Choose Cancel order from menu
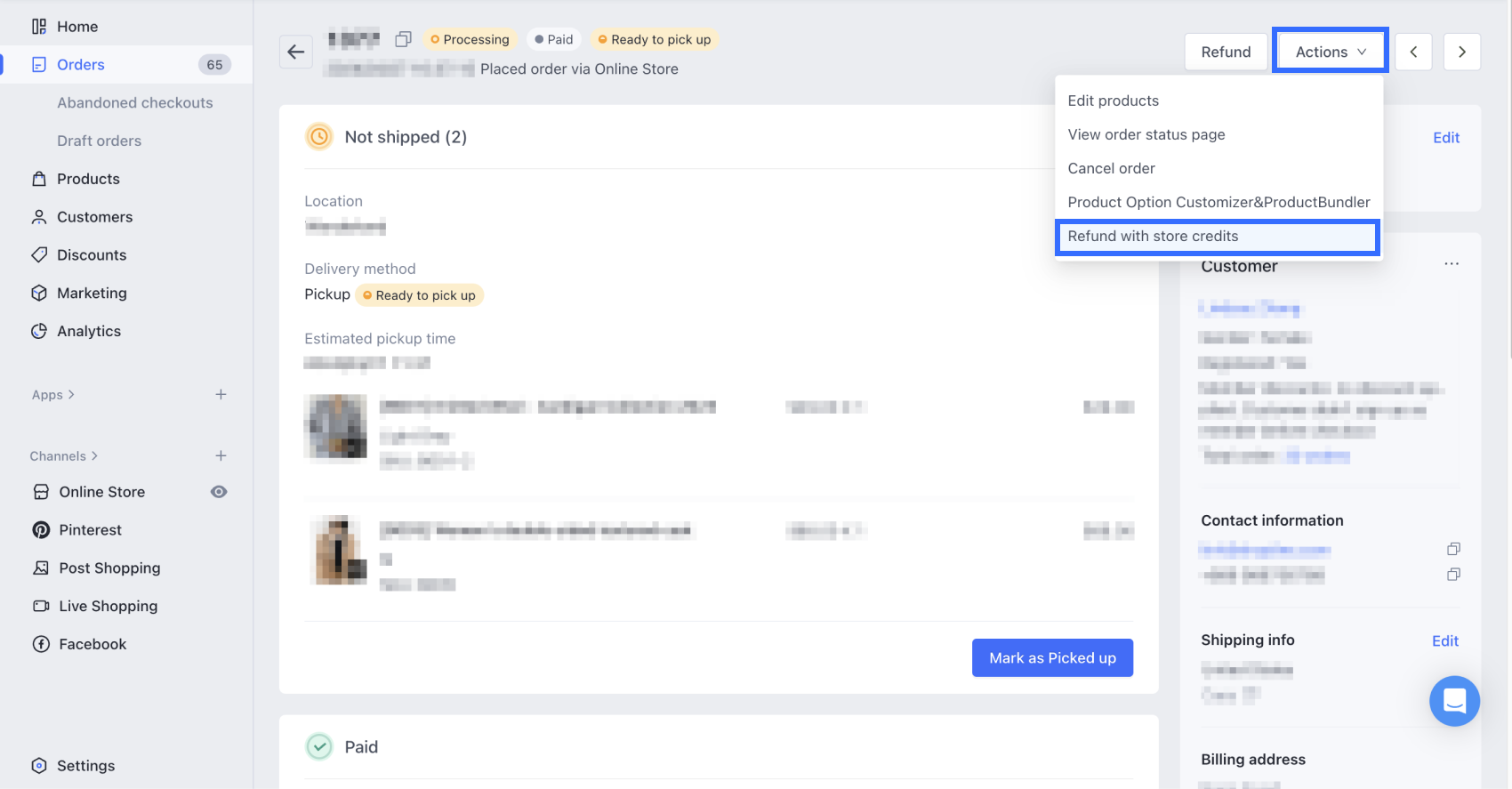Viewport: 1512px width, 789px height. coord(1111,168)
